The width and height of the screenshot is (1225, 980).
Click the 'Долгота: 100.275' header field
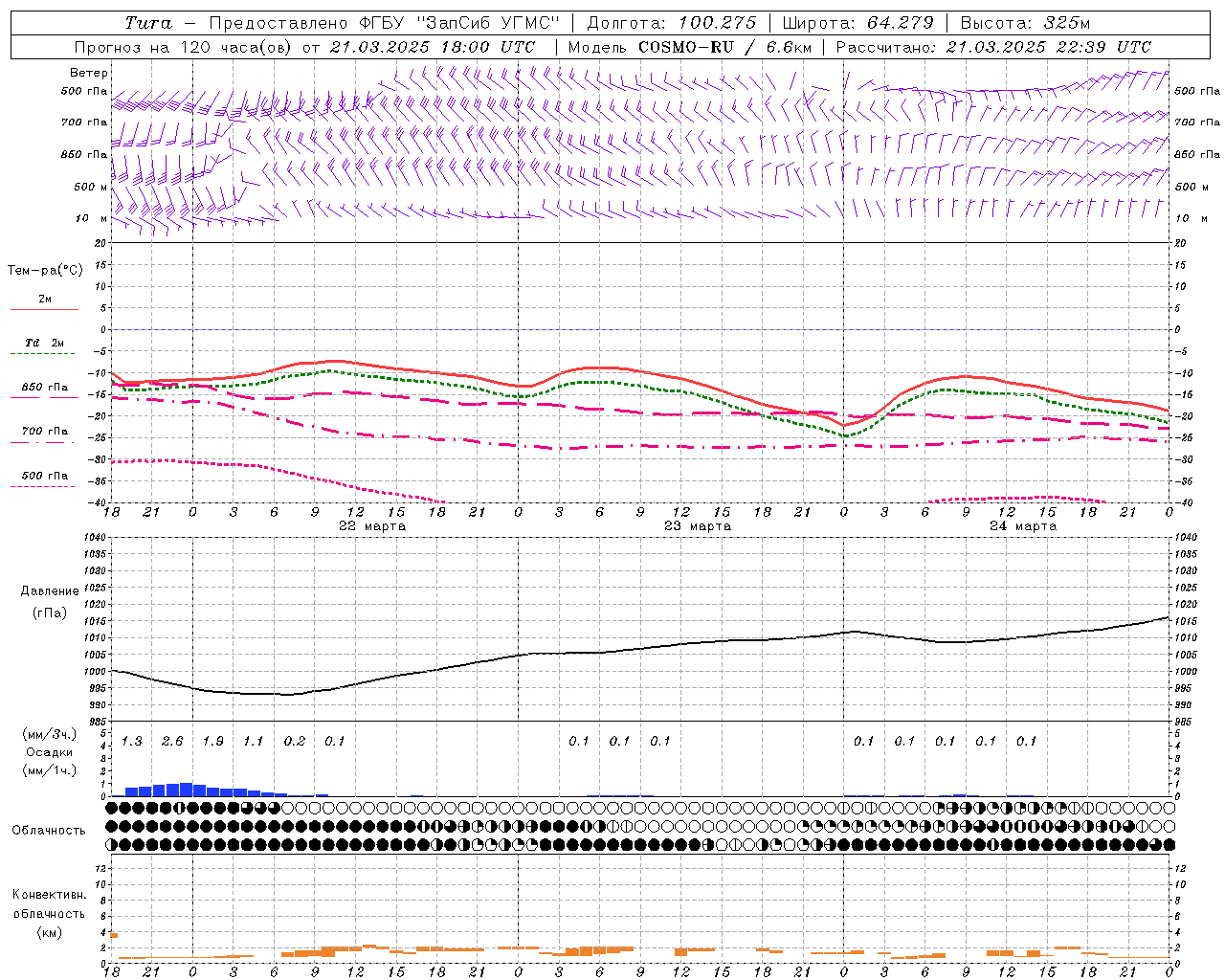click(x=672, y=23)
